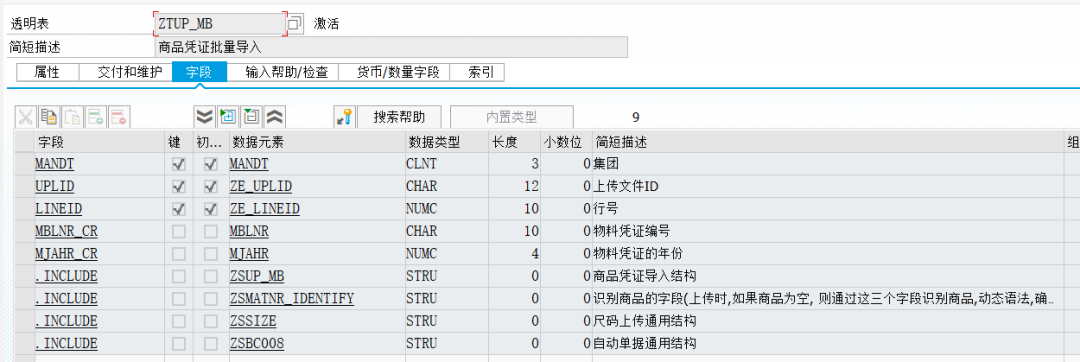This screenshot has width=1080, height=362.
Task: Click length value 12 in UPLID row
Action: [532, 187]
